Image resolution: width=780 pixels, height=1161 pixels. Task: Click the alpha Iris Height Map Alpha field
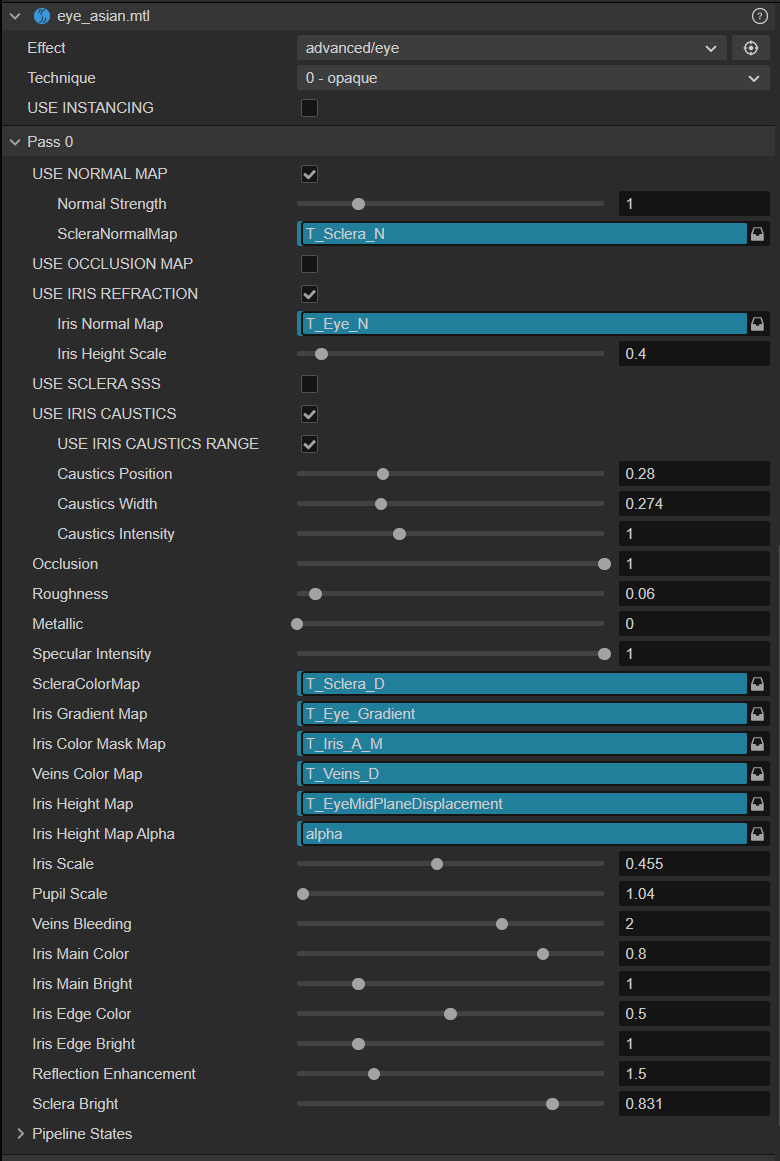click(x=524, y=834)
